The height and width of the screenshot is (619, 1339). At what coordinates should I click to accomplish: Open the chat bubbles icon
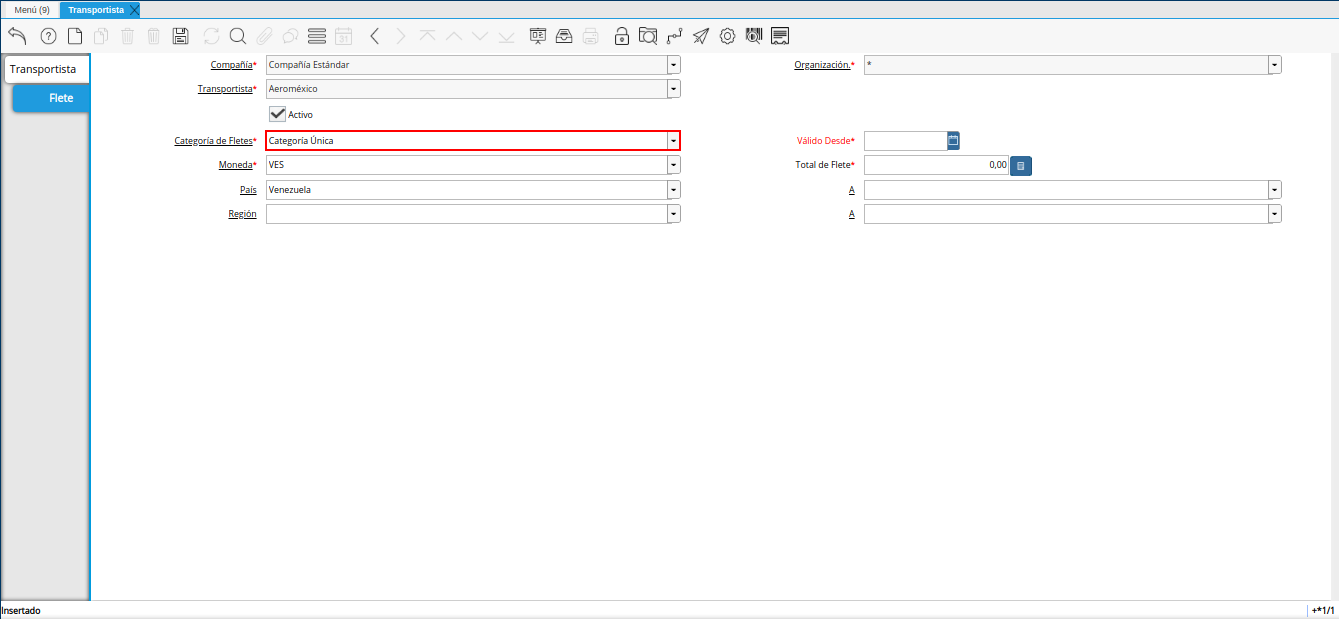click(290, 36)
